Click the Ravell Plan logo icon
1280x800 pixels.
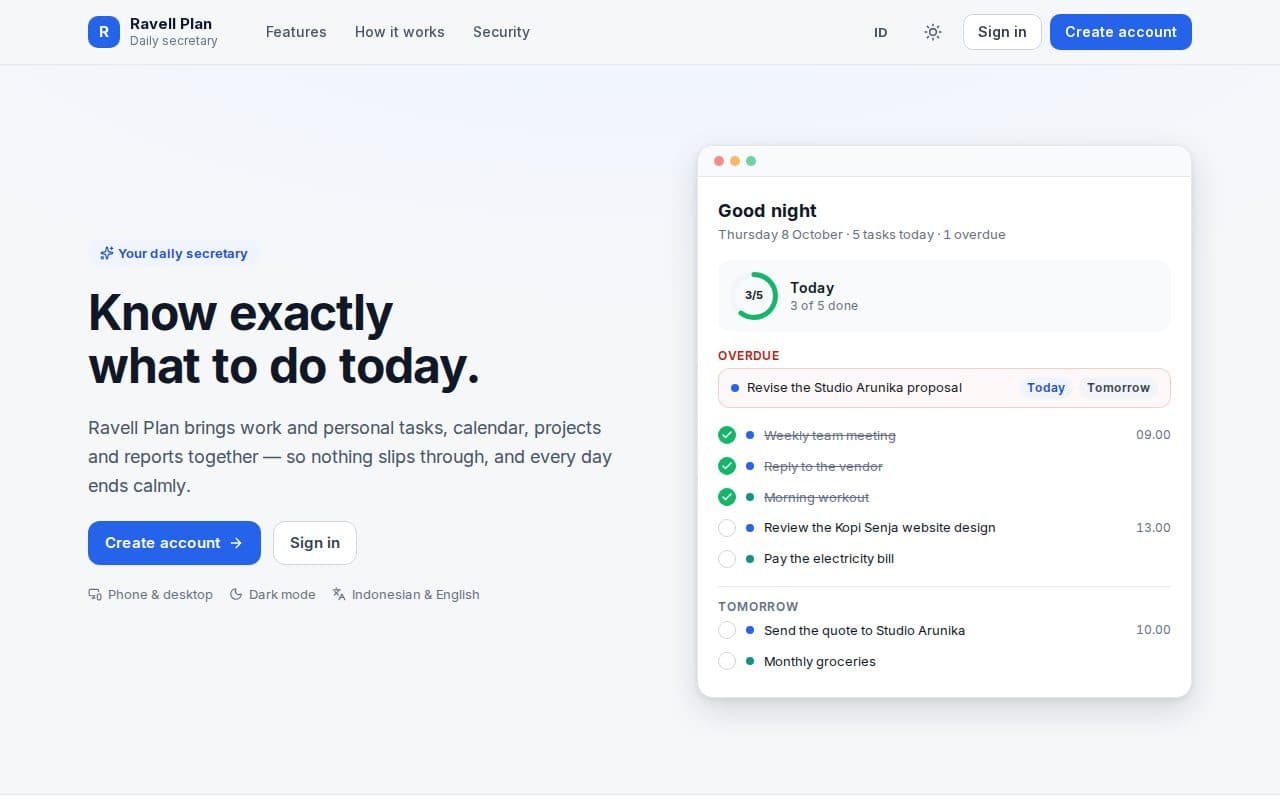pyautogui.click(x=104, y=32)
